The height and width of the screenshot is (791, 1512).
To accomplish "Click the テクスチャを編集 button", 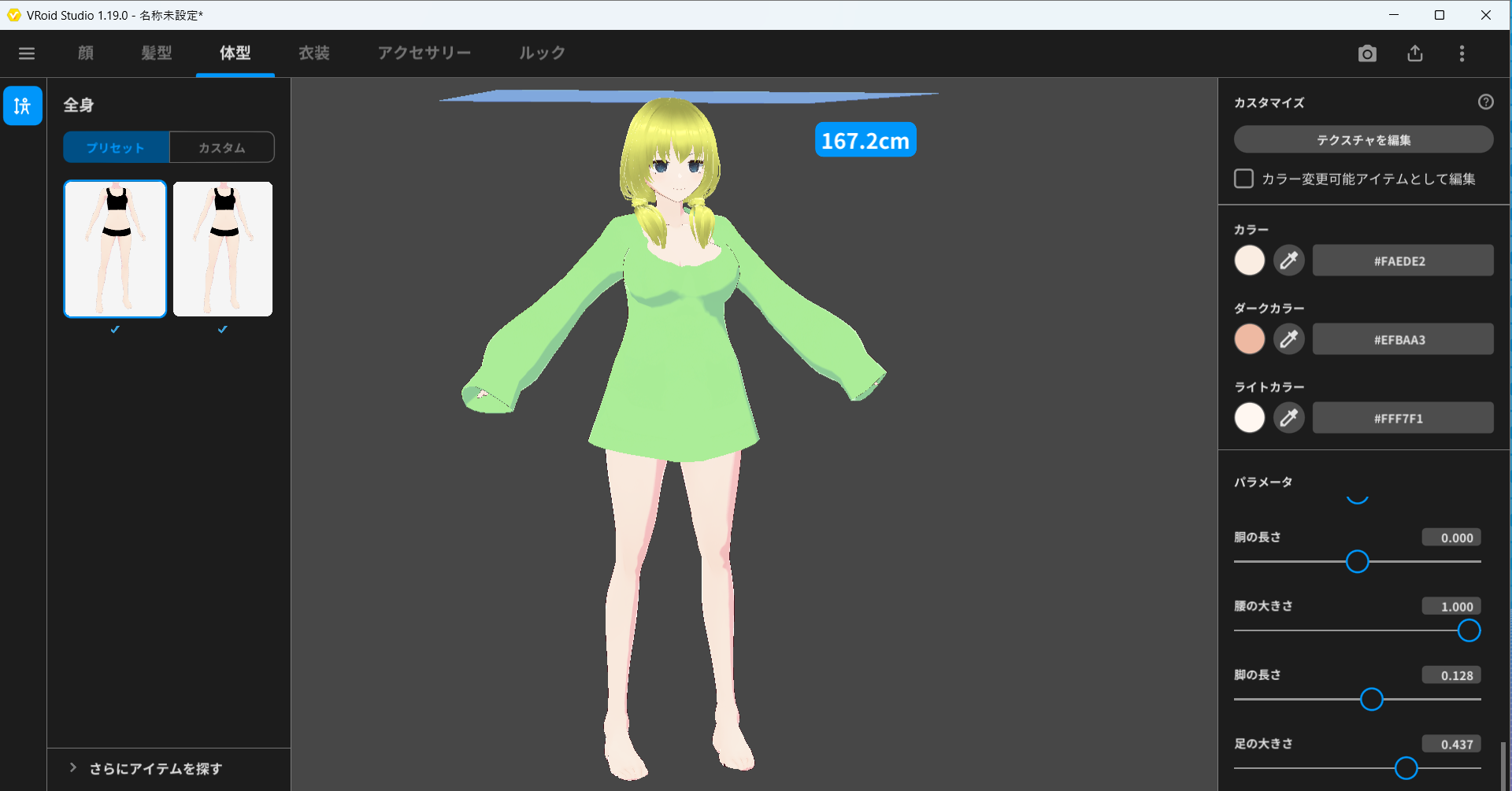I will click(x=1363, y=140).
